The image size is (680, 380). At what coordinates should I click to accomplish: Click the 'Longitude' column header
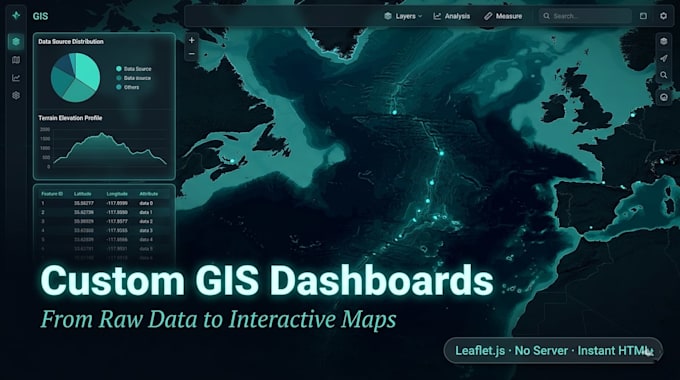point(117,194)
